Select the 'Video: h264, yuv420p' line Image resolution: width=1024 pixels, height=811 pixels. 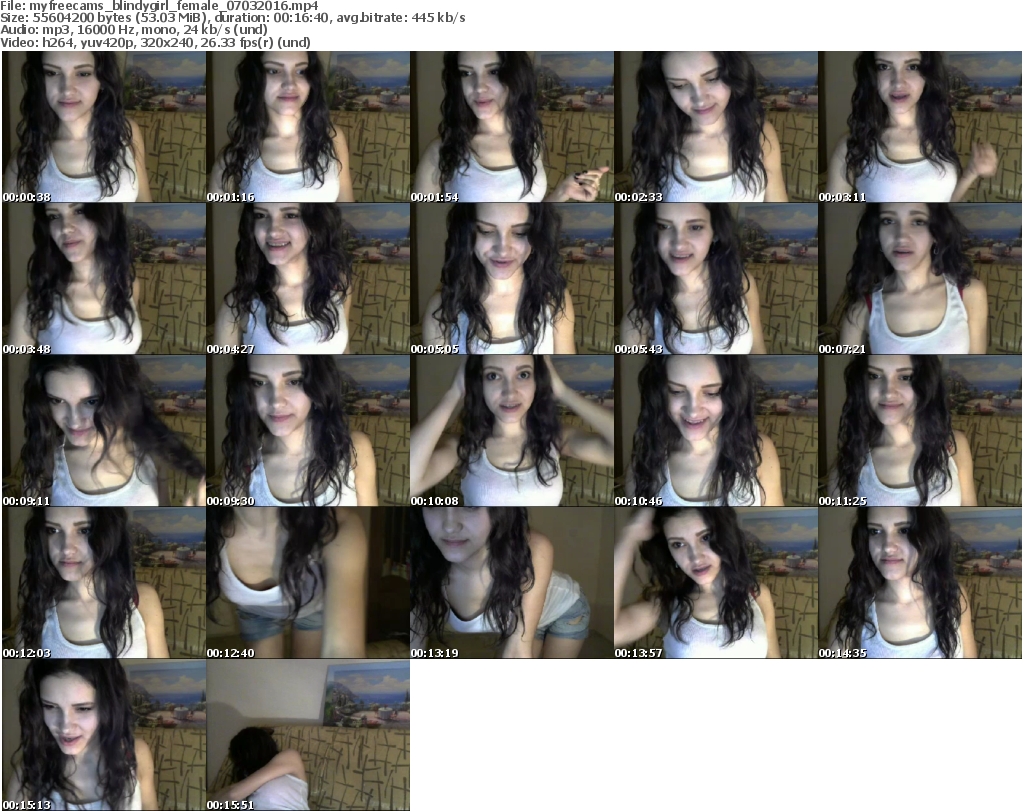click(155, 42)
